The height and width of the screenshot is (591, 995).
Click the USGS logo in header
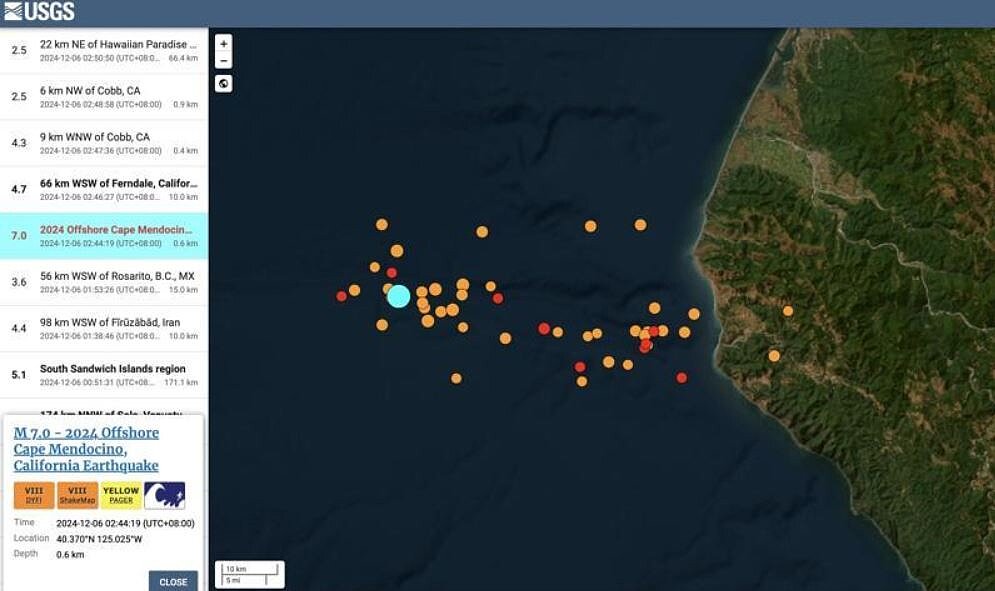coord(39,12)
